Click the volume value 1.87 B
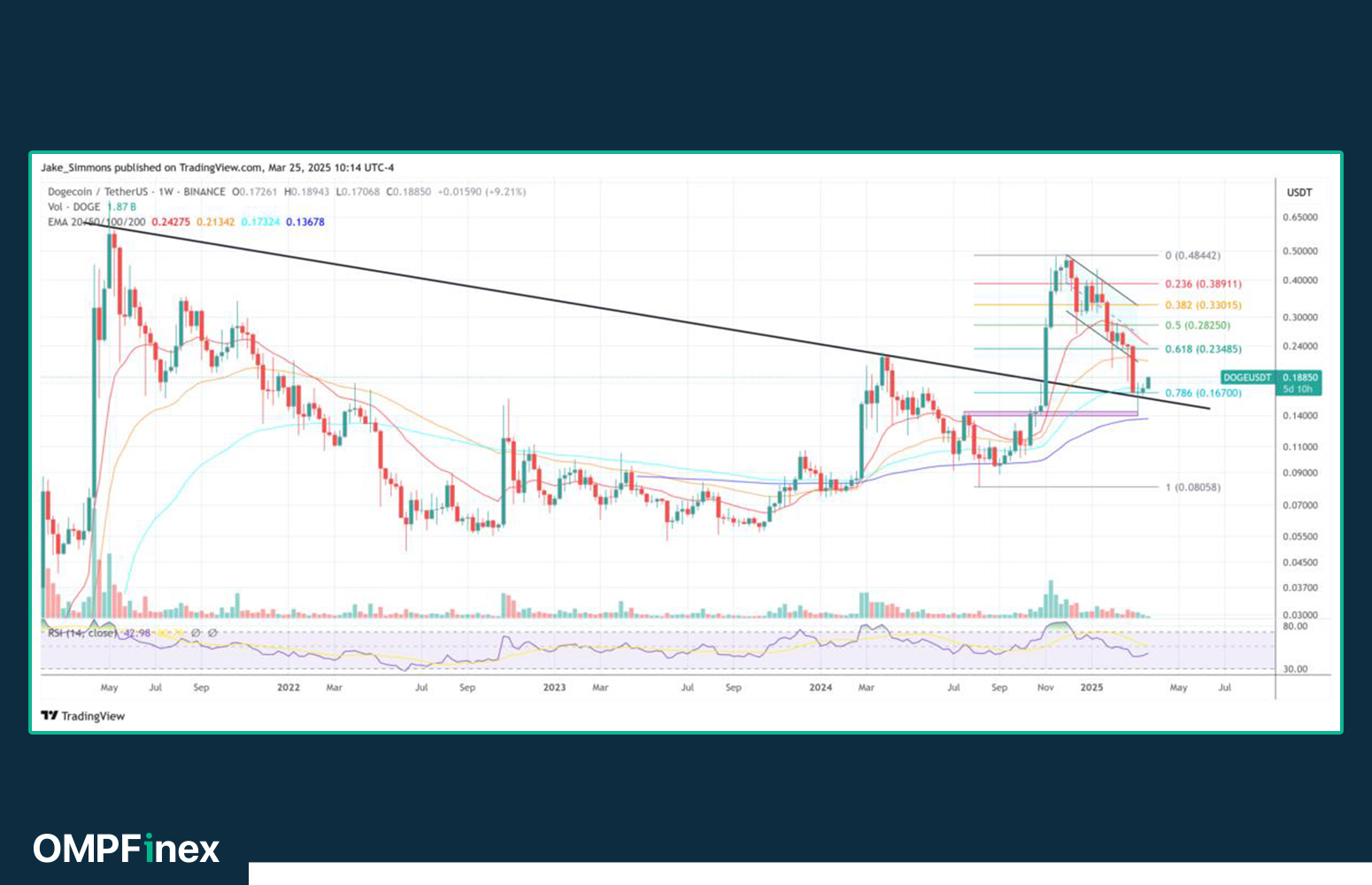Viewport: 1372px width, 885px height. point(122,207)
